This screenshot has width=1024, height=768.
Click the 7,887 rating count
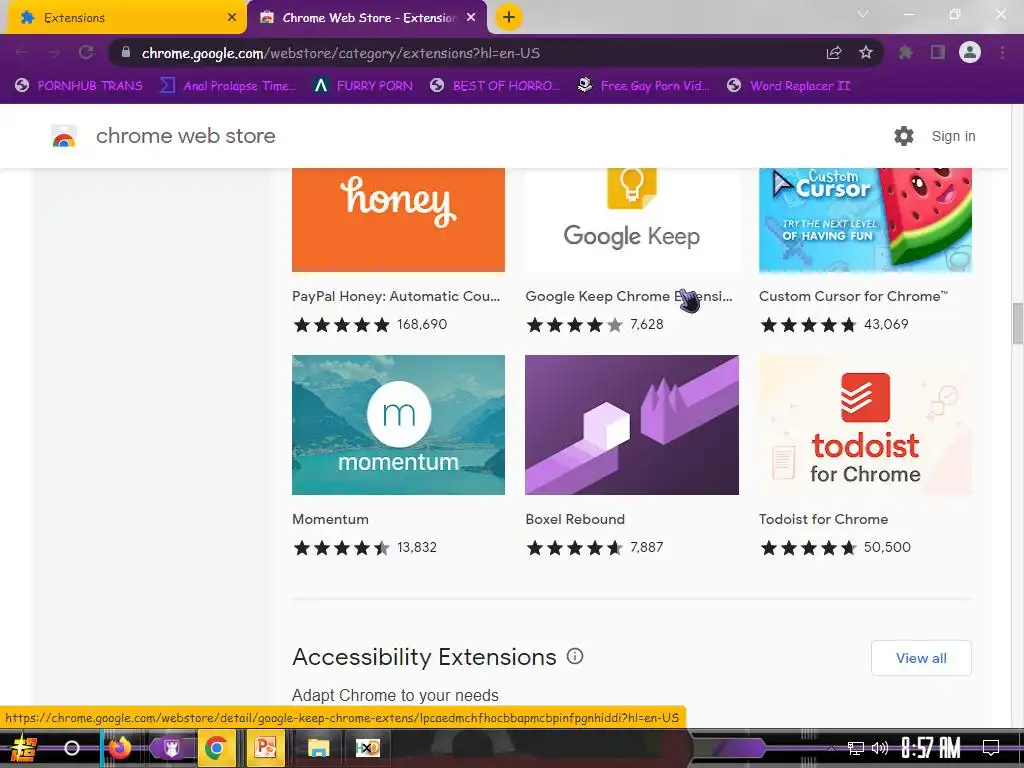coord(647,547)
